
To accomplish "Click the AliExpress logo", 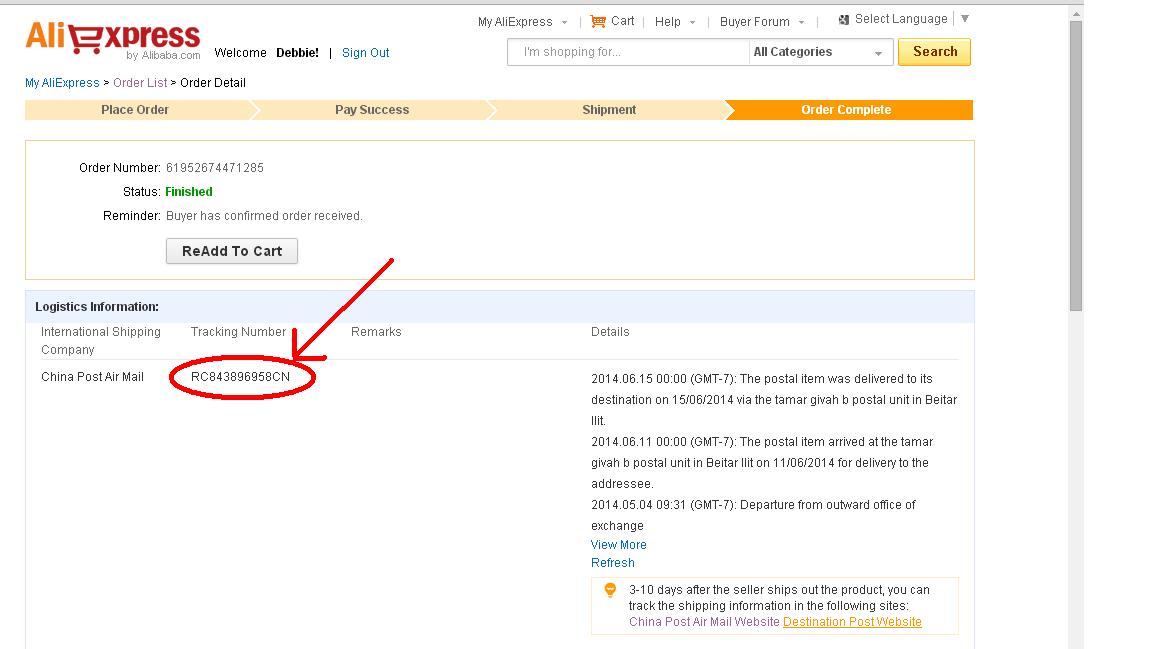I will tap(112, 40).
